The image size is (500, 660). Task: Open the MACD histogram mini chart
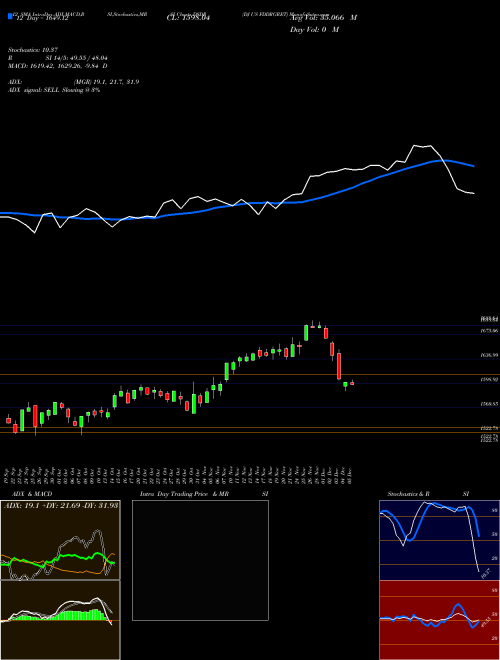point(60,620)
